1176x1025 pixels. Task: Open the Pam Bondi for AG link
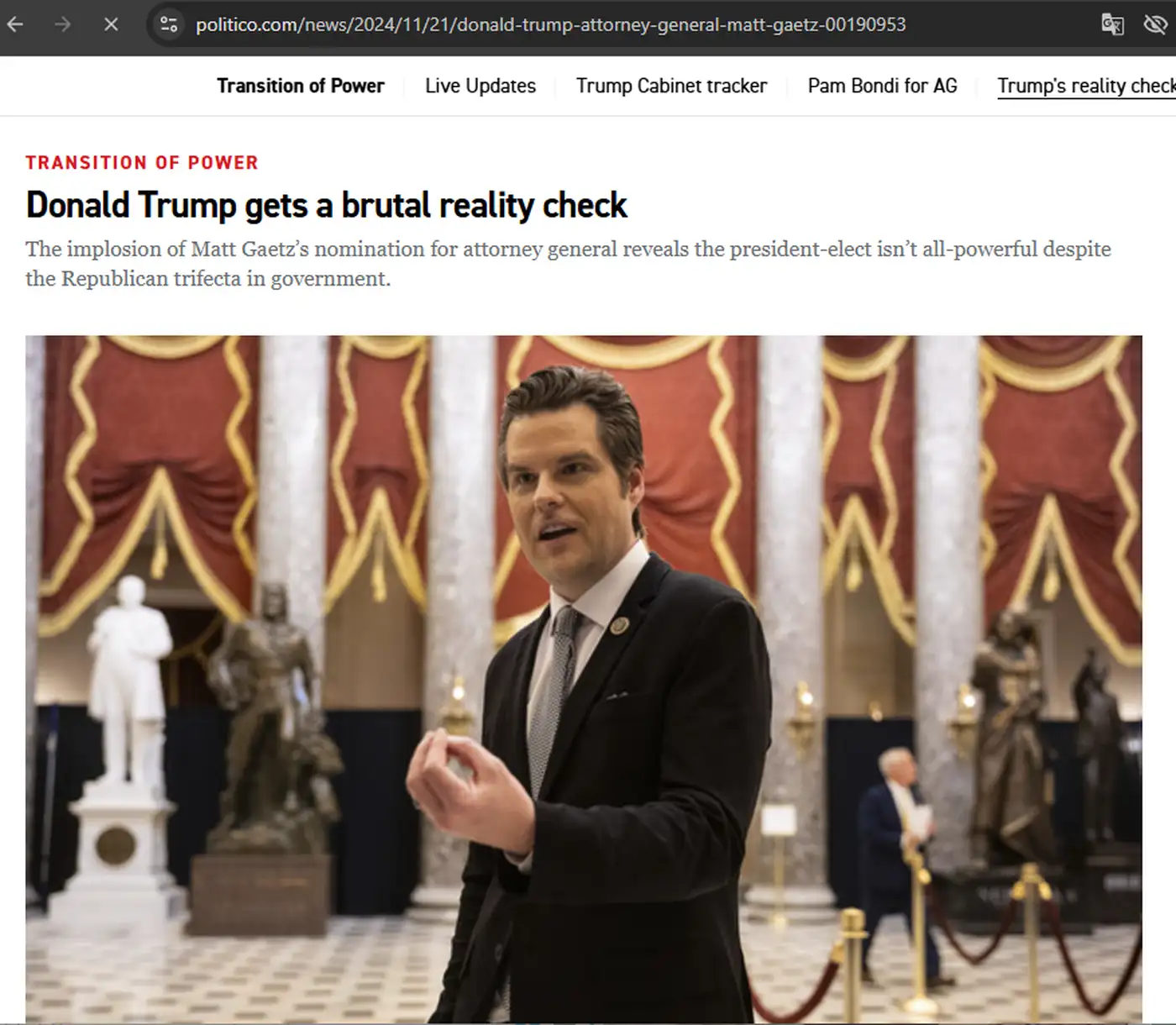coord(882,86)
